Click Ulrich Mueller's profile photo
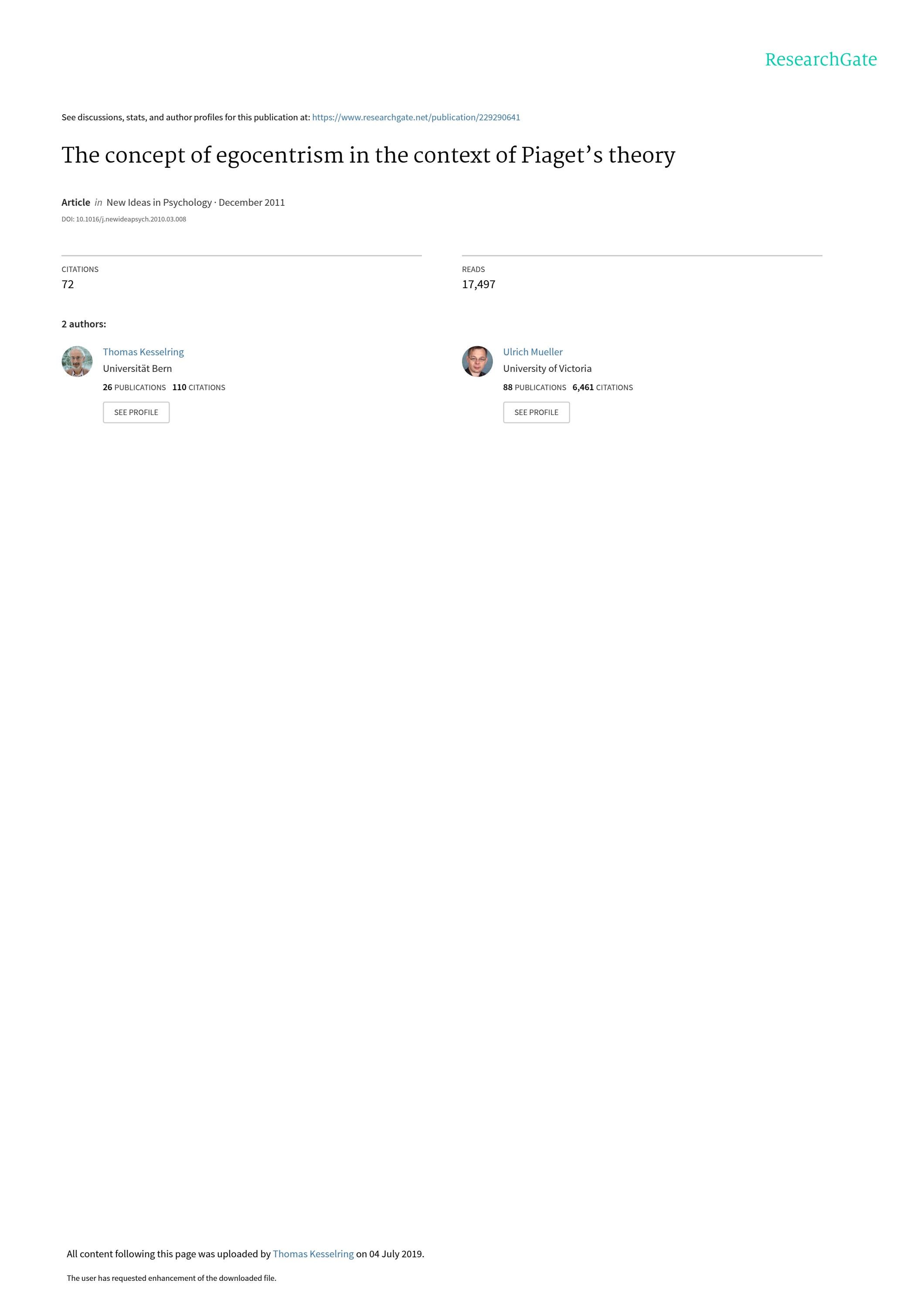The height and width of the screenshot is (1307, 924). coord(477,361)
